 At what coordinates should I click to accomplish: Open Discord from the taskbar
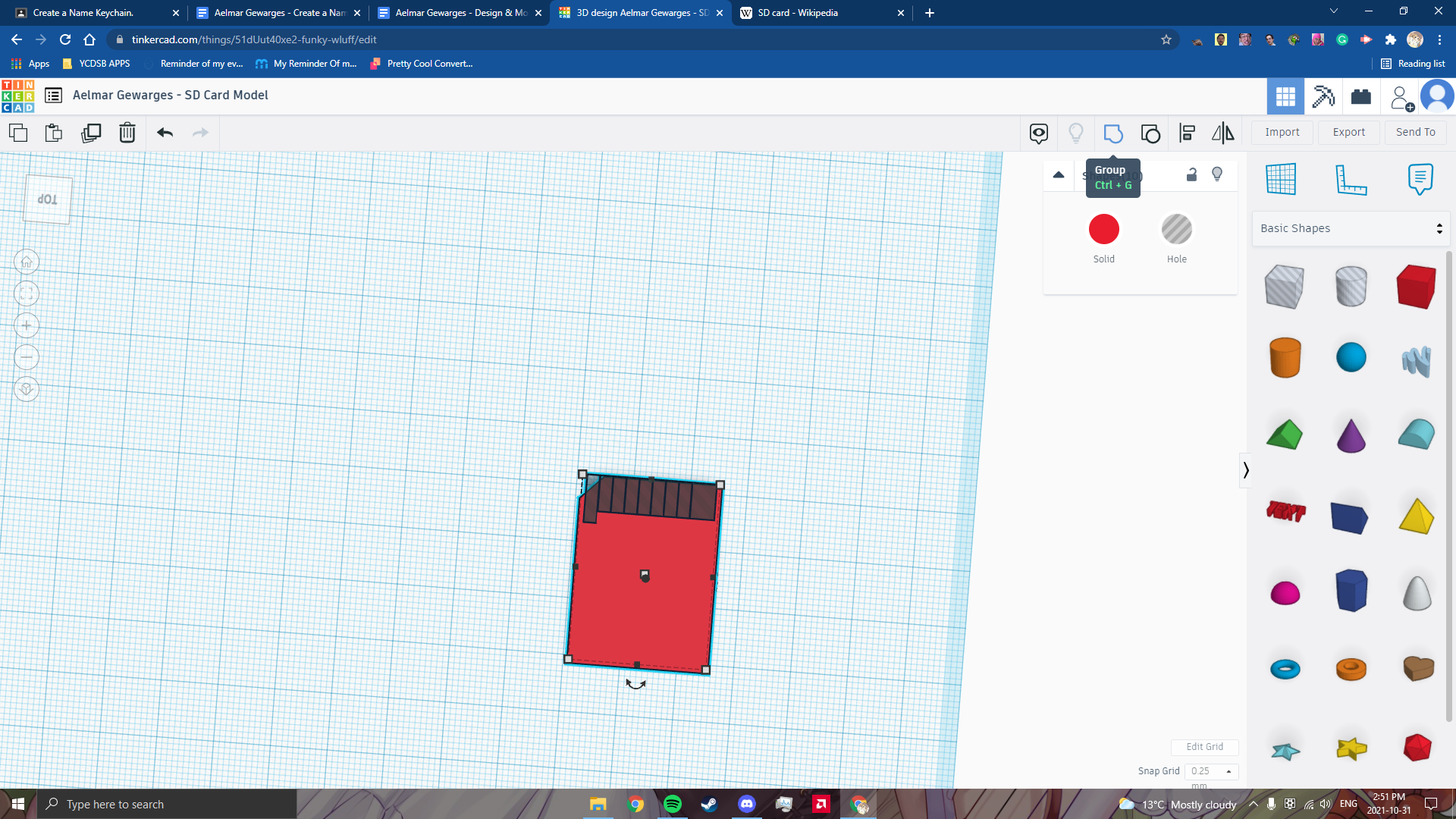(x=747, y=804)
